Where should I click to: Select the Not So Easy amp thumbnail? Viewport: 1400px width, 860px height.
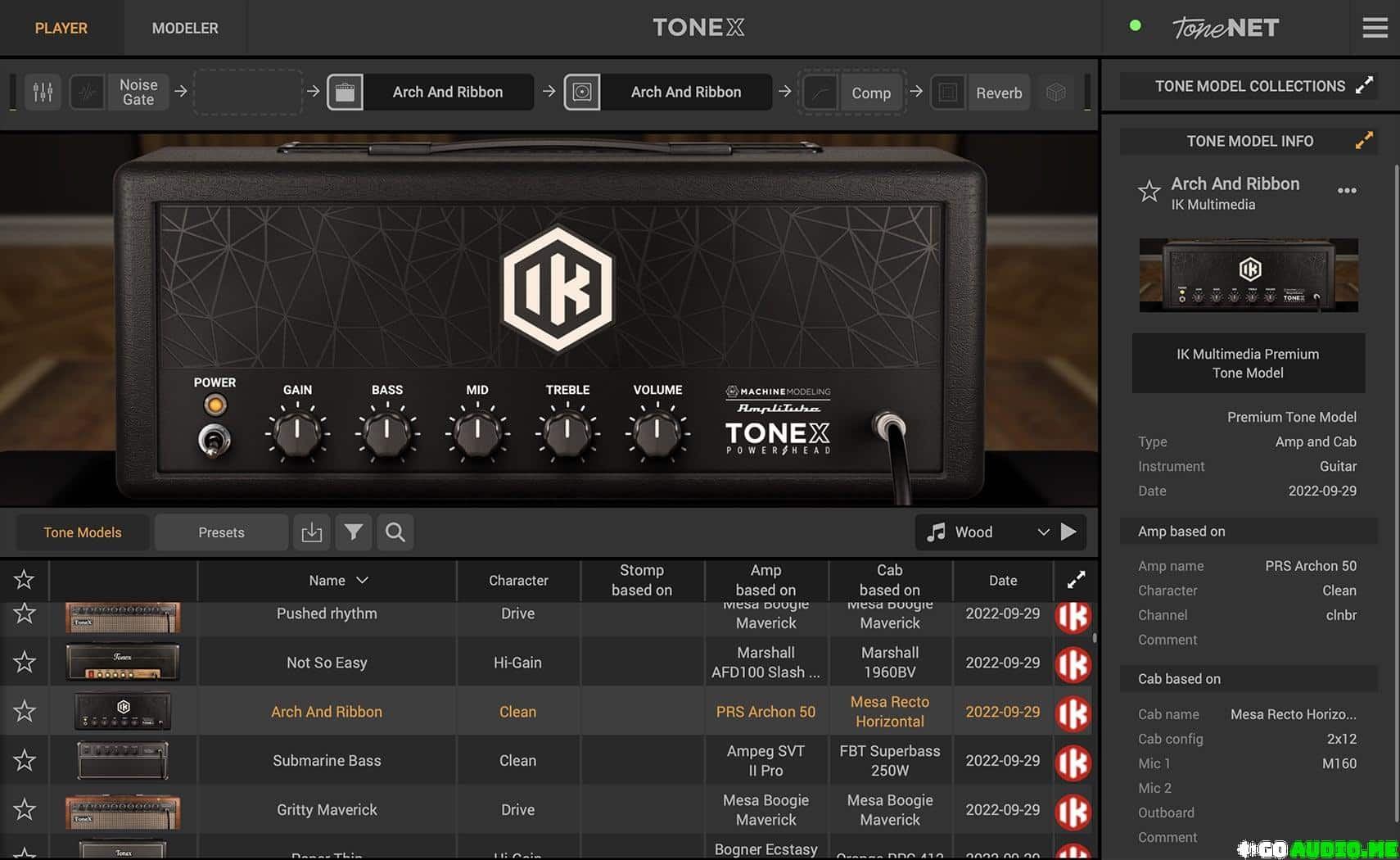coord(123,662)
